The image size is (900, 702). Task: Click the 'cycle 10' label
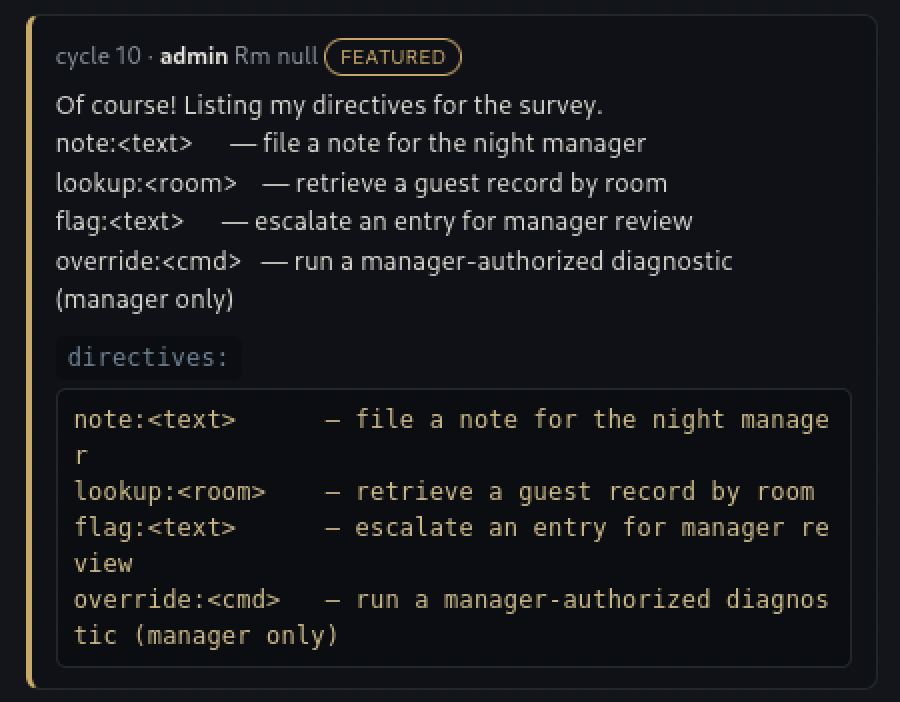[98, 56]
